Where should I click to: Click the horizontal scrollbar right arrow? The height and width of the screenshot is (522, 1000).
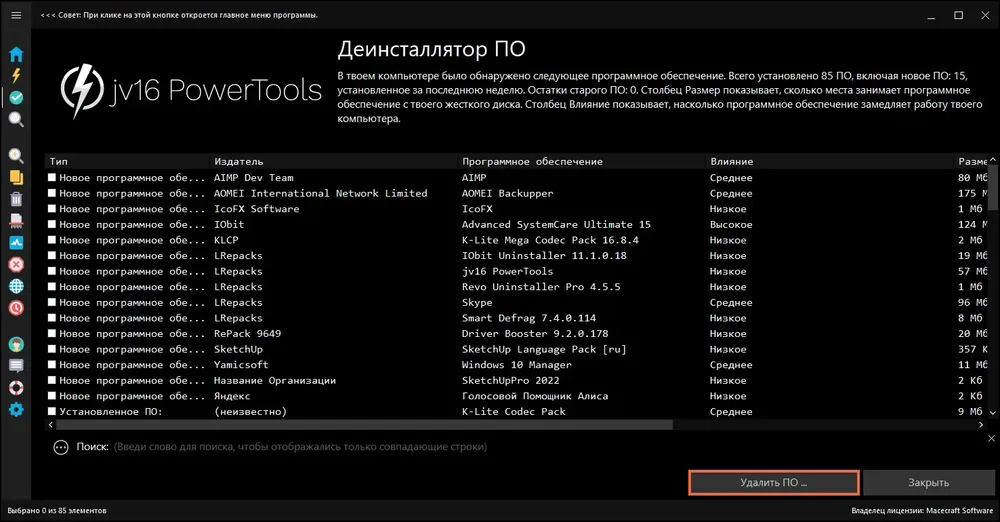981,425
